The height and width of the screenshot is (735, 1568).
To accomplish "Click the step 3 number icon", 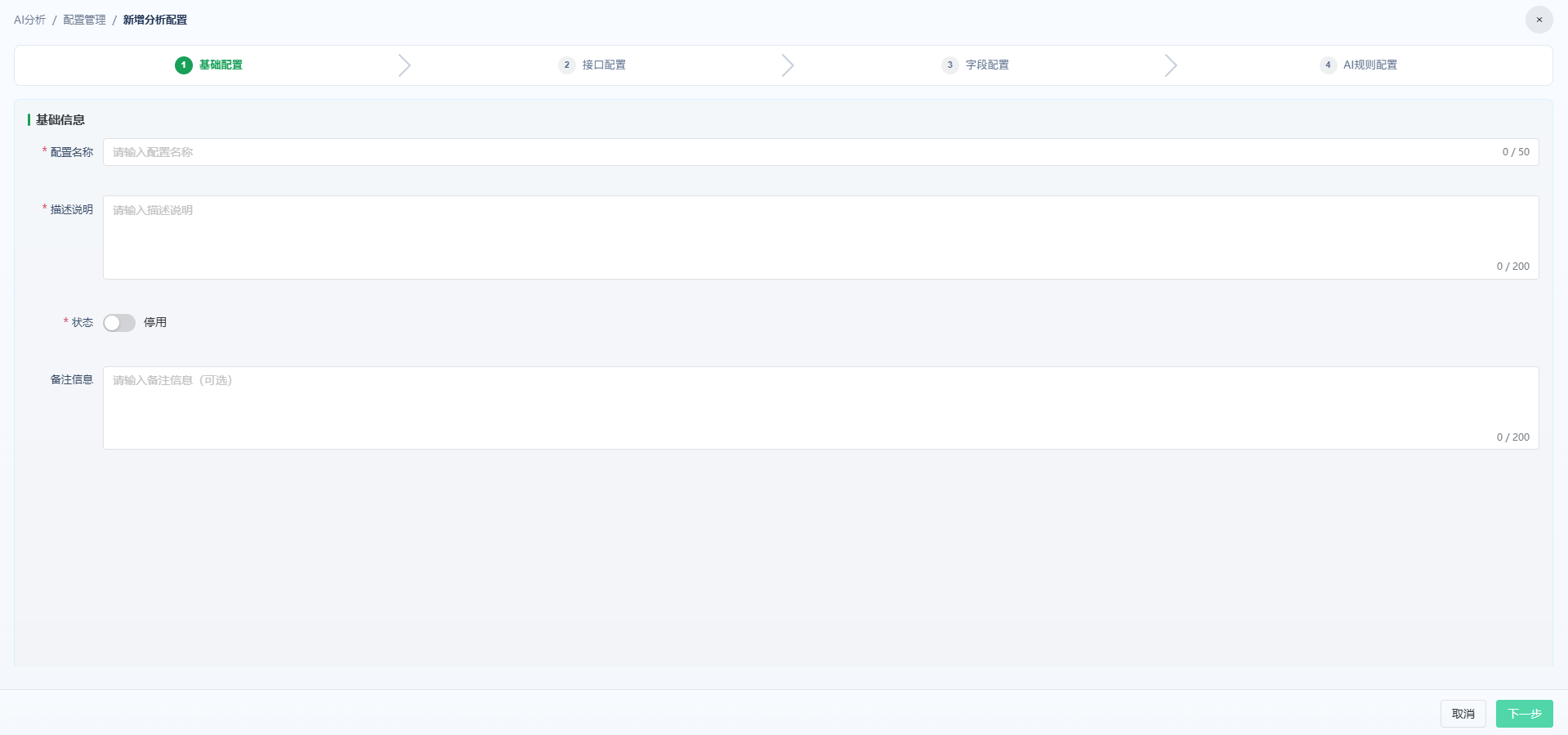I will (950, 65).
